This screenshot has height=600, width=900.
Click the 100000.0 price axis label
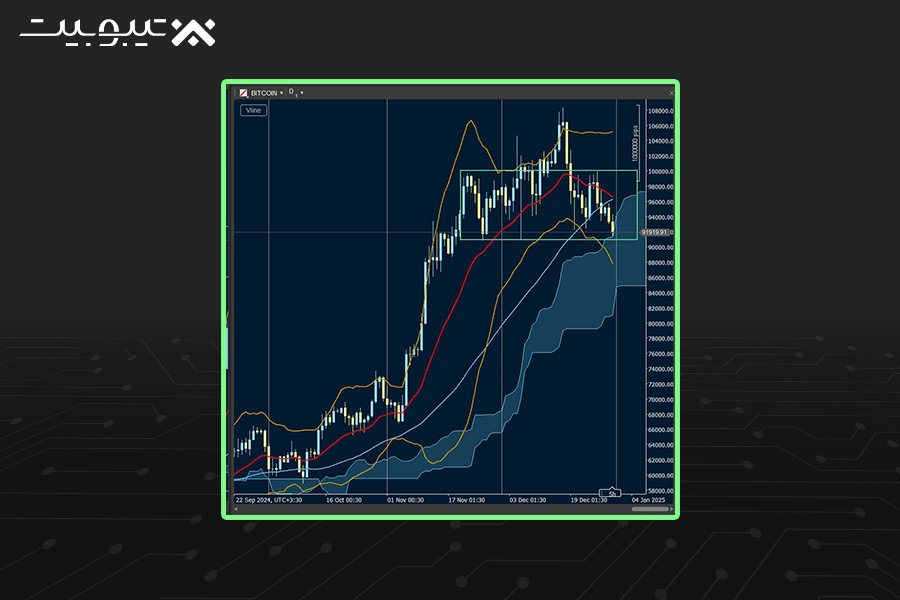coord(661,172)
